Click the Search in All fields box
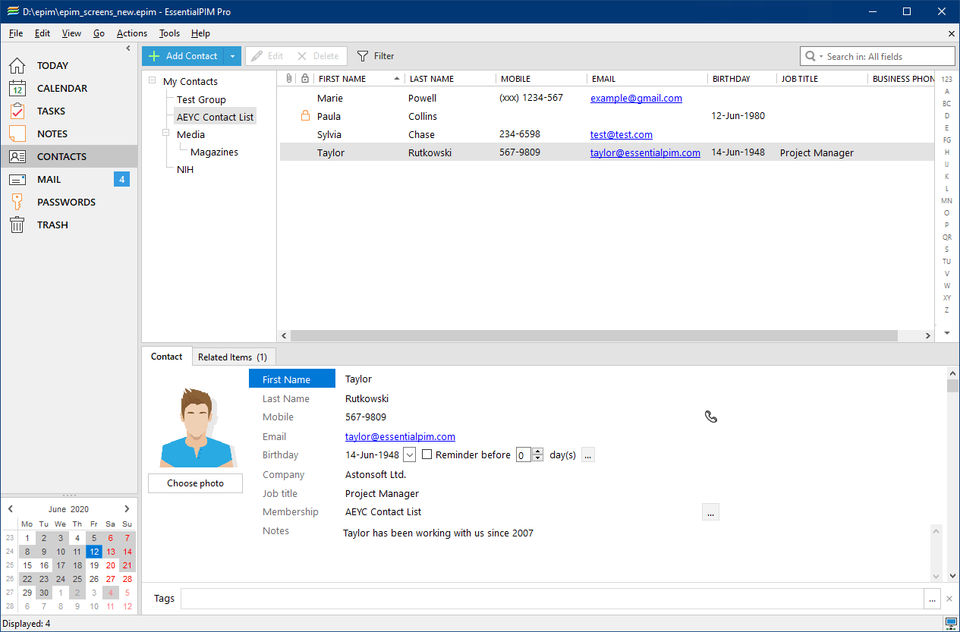Screen dimensions: 960x632 885,57
